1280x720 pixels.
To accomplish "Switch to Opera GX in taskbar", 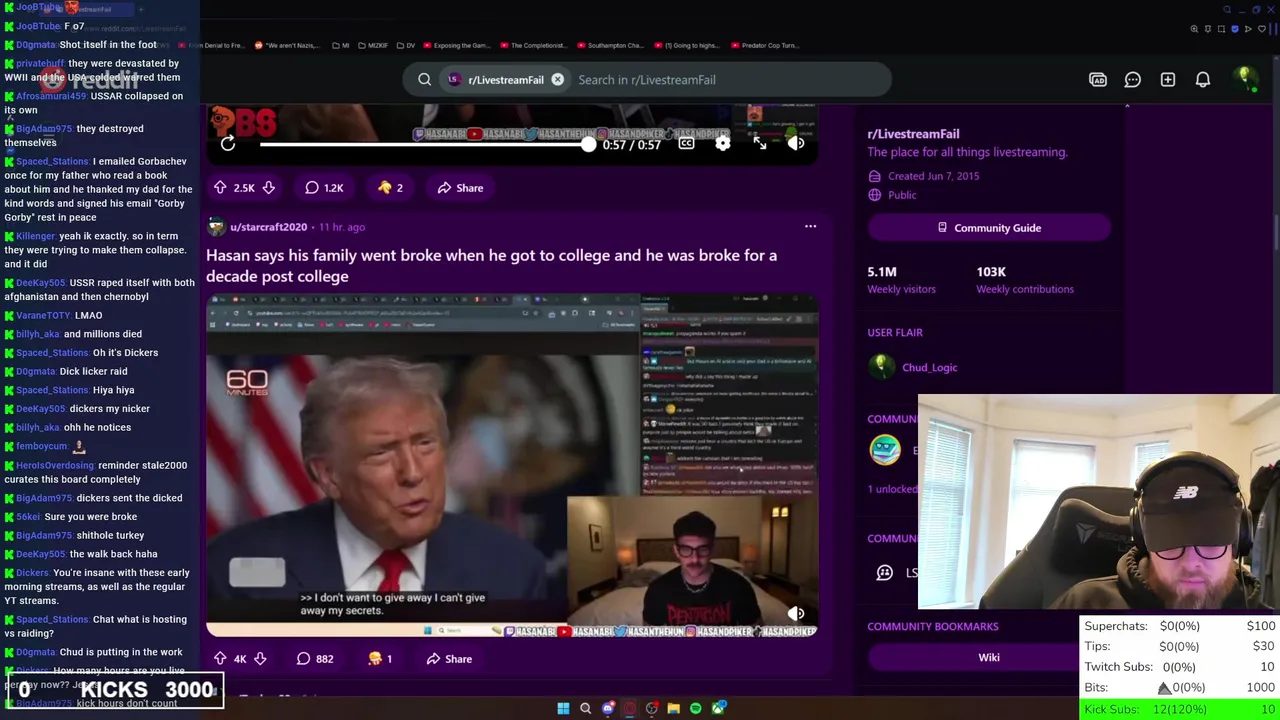I will tap(629, 709).
